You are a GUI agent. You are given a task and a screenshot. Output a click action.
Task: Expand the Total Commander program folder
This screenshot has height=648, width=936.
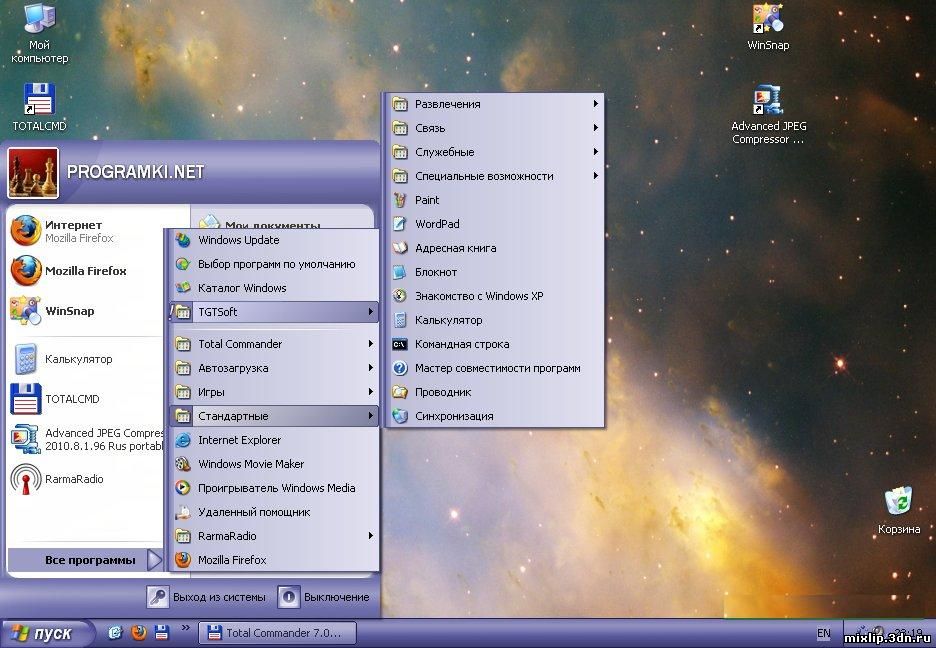point(275,344)
